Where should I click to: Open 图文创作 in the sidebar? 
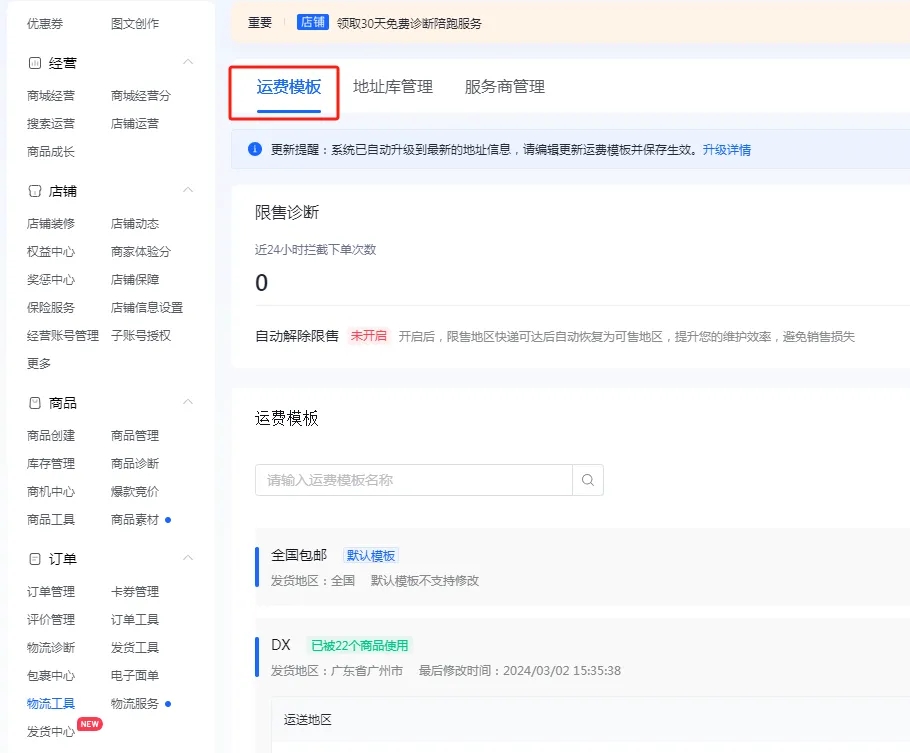click(x=135, y=24)
